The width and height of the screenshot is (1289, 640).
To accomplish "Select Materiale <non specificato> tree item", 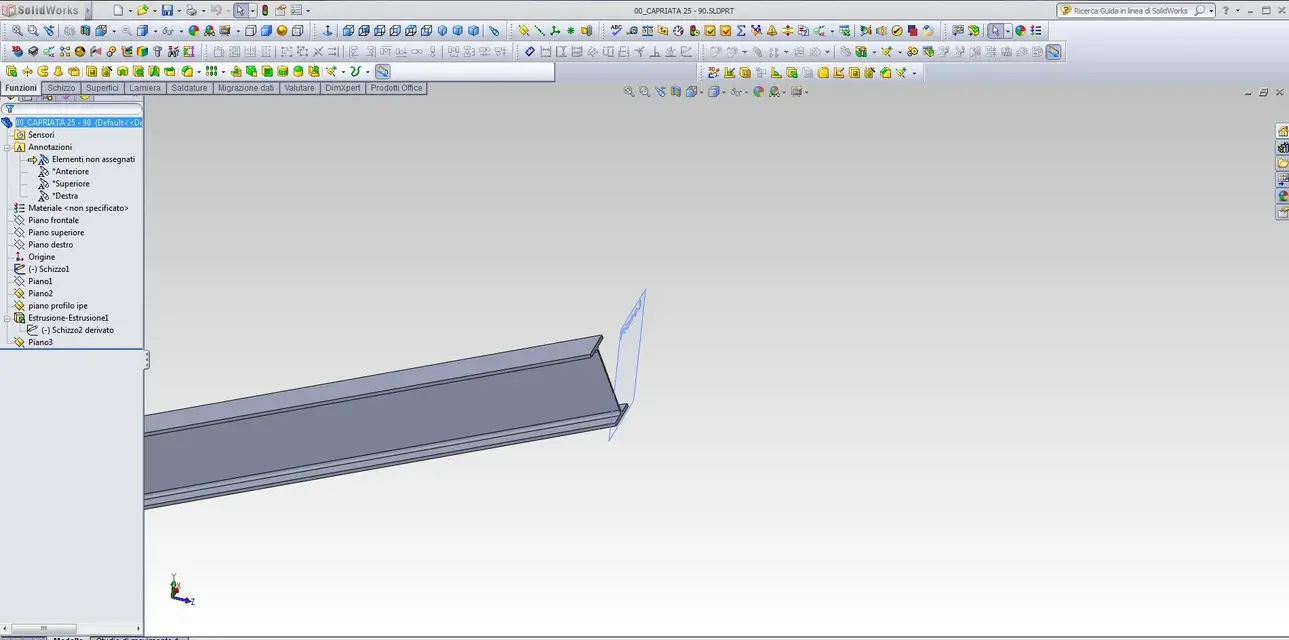I will (78, 208).
